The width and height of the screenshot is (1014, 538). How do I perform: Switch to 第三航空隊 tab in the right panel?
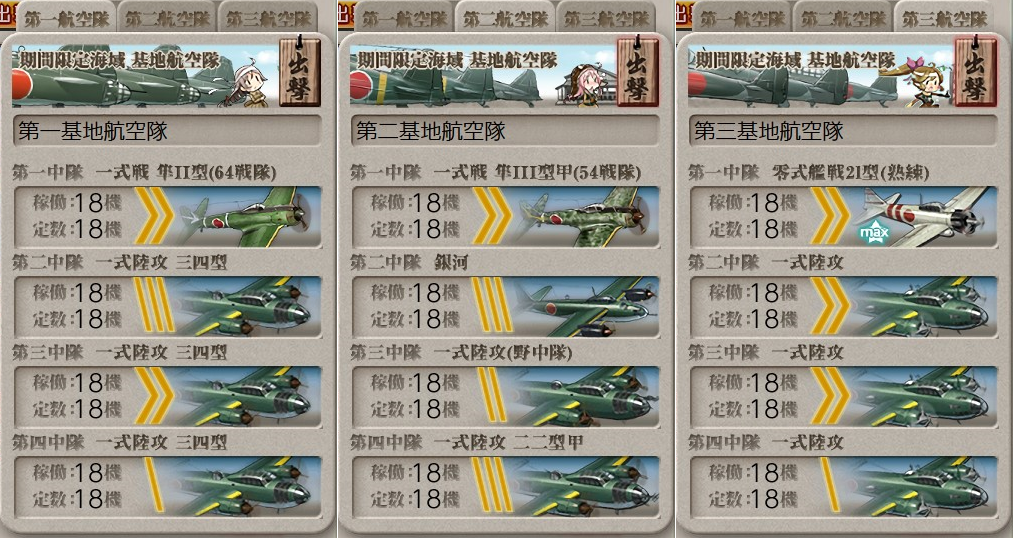(944, 17)
